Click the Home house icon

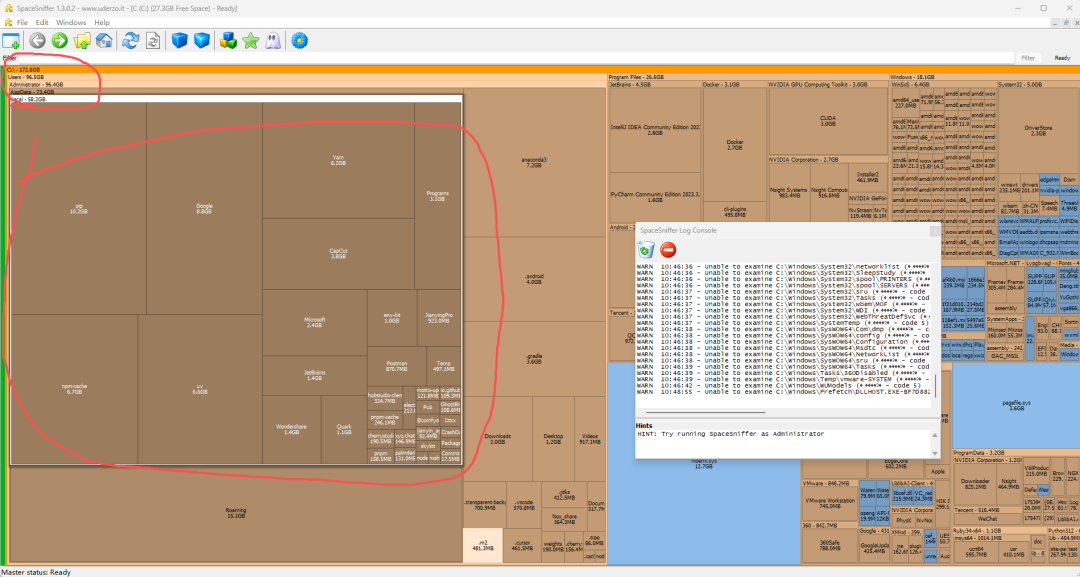104,41
